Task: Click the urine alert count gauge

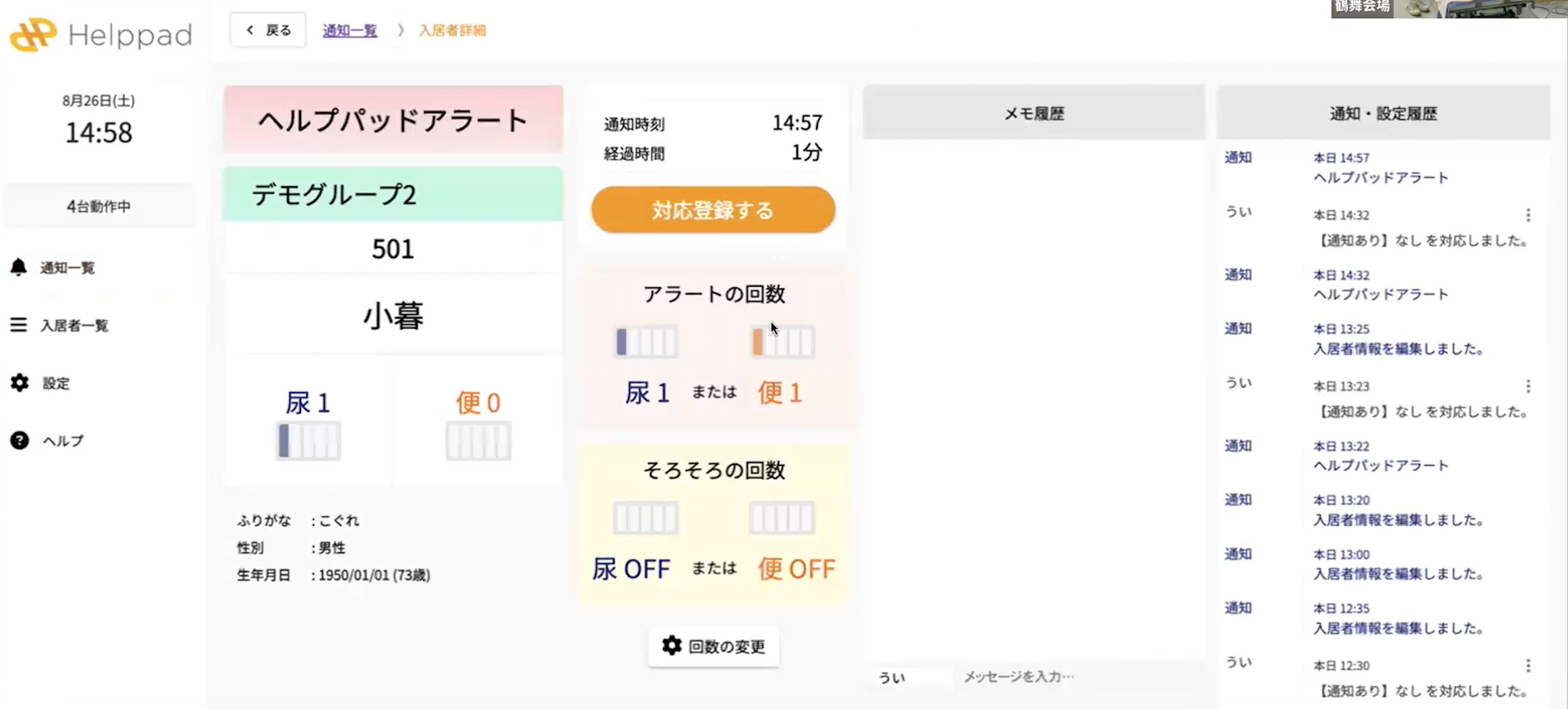Action: tap(646, 341)
